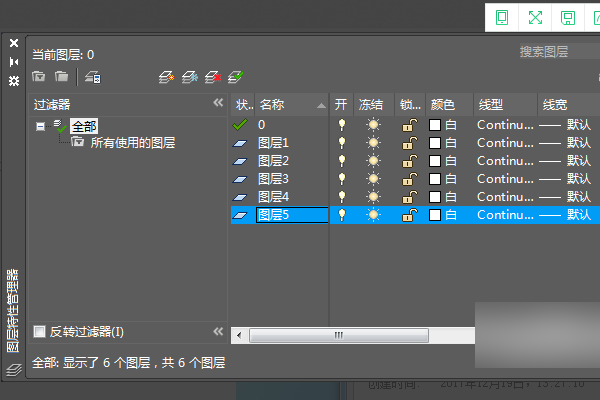The height and width of the screenshot is (400, 600).
Task: Click the double chevron beside 反转过滤器
Action: [218, 331]
